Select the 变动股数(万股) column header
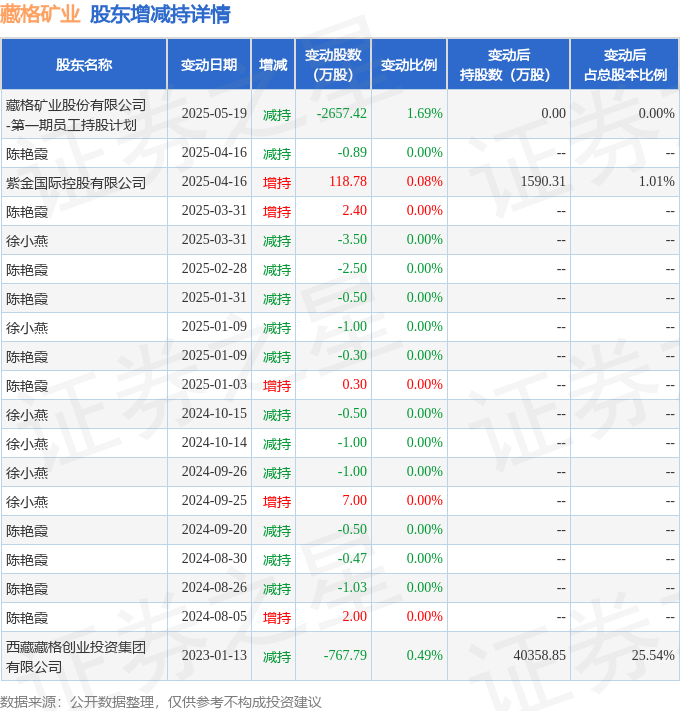 tap(333, 65)
